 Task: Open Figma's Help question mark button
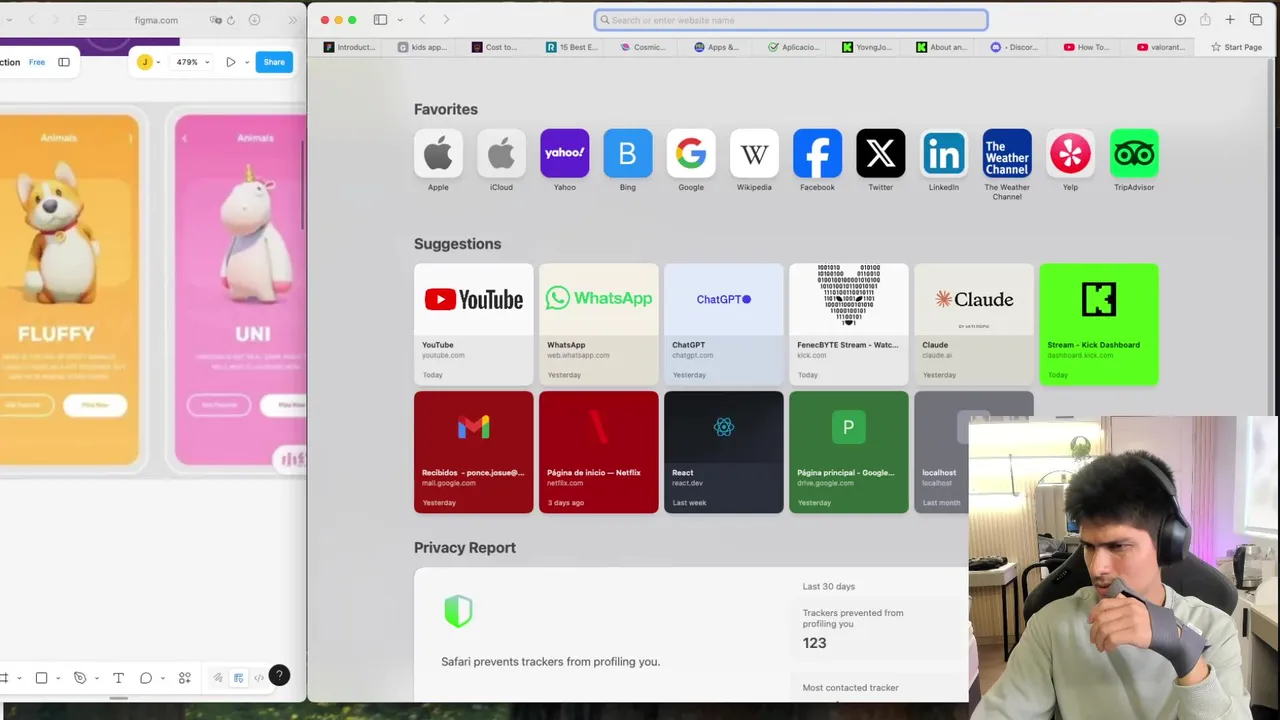(279, 675)
